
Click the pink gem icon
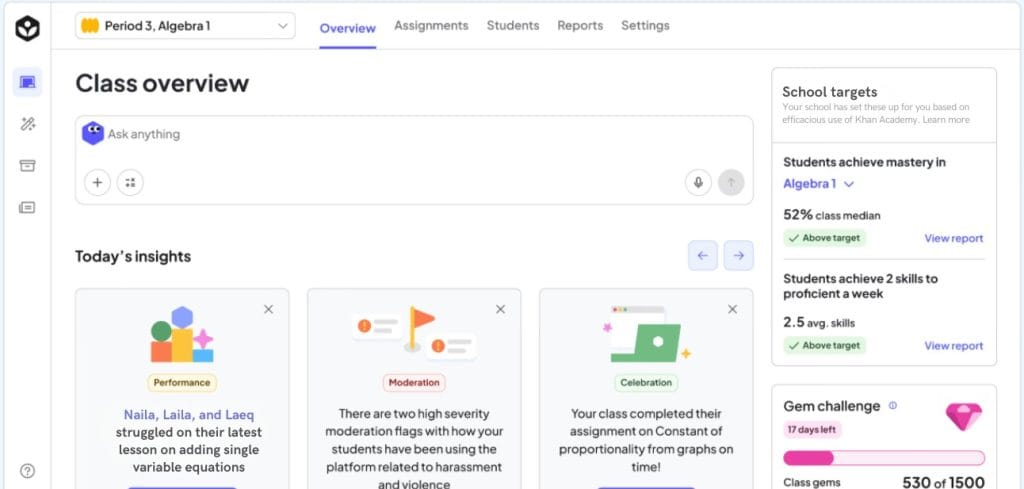963,417
